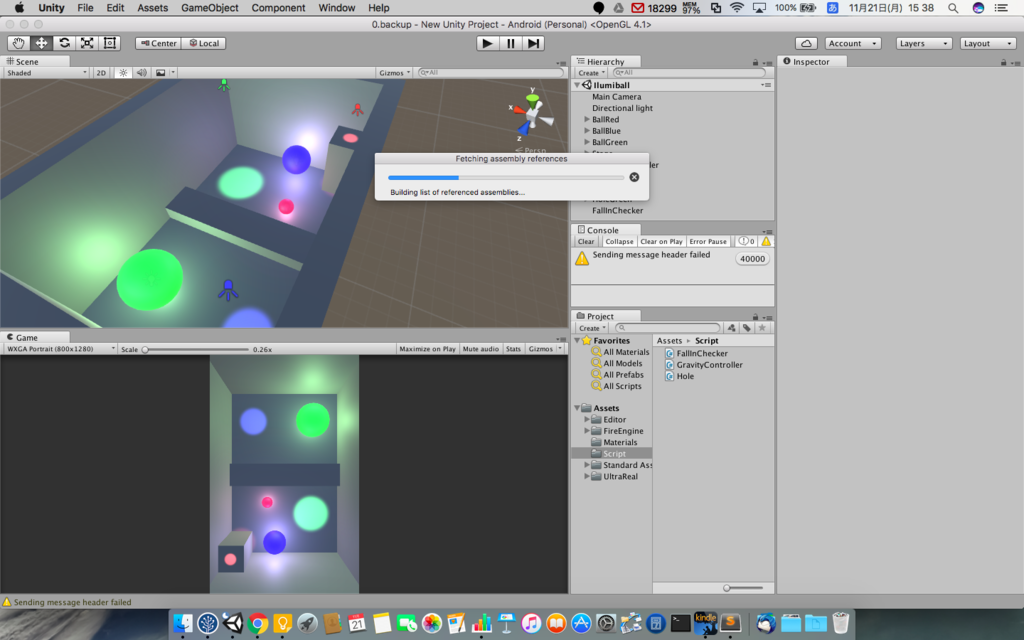Collapse the Ilumiball scene
The width and height of the screenshot is (1024, 640).
(577, 85)
